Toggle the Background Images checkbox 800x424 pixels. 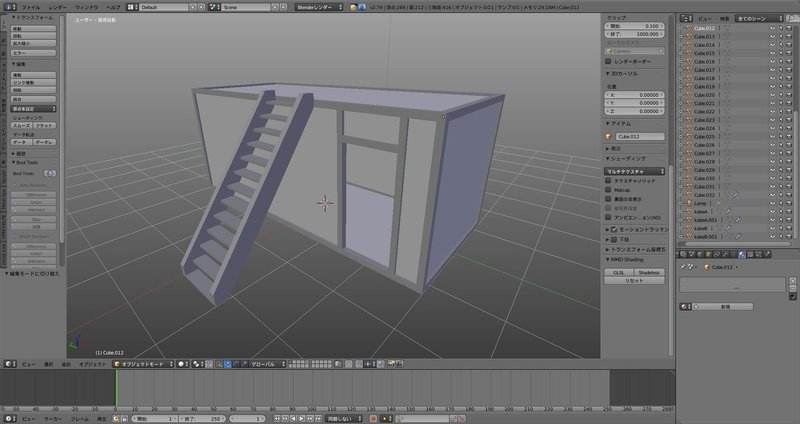tap(614, 239)
